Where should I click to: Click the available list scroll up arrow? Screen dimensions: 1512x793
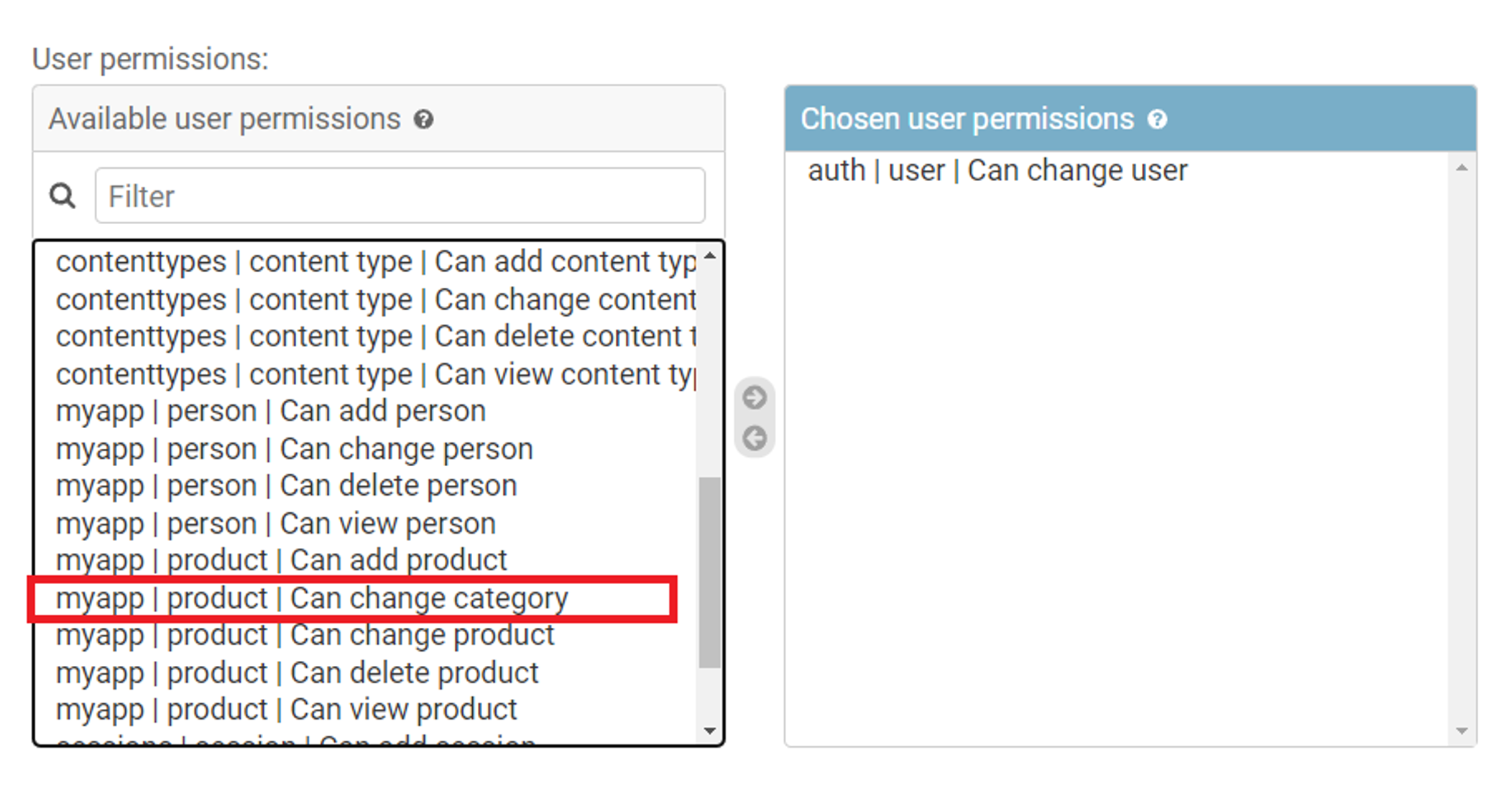pos(710,256)
